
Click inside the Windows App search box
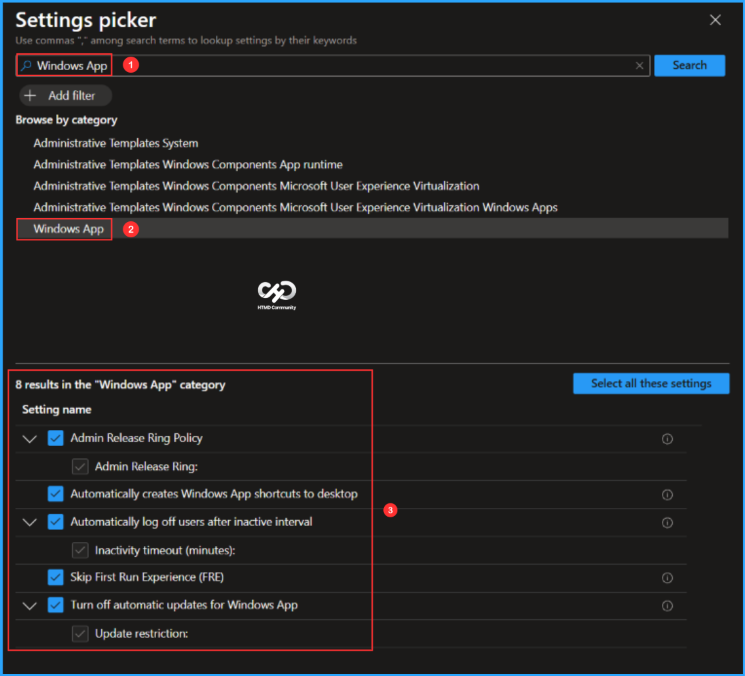[x=333, y=66]
